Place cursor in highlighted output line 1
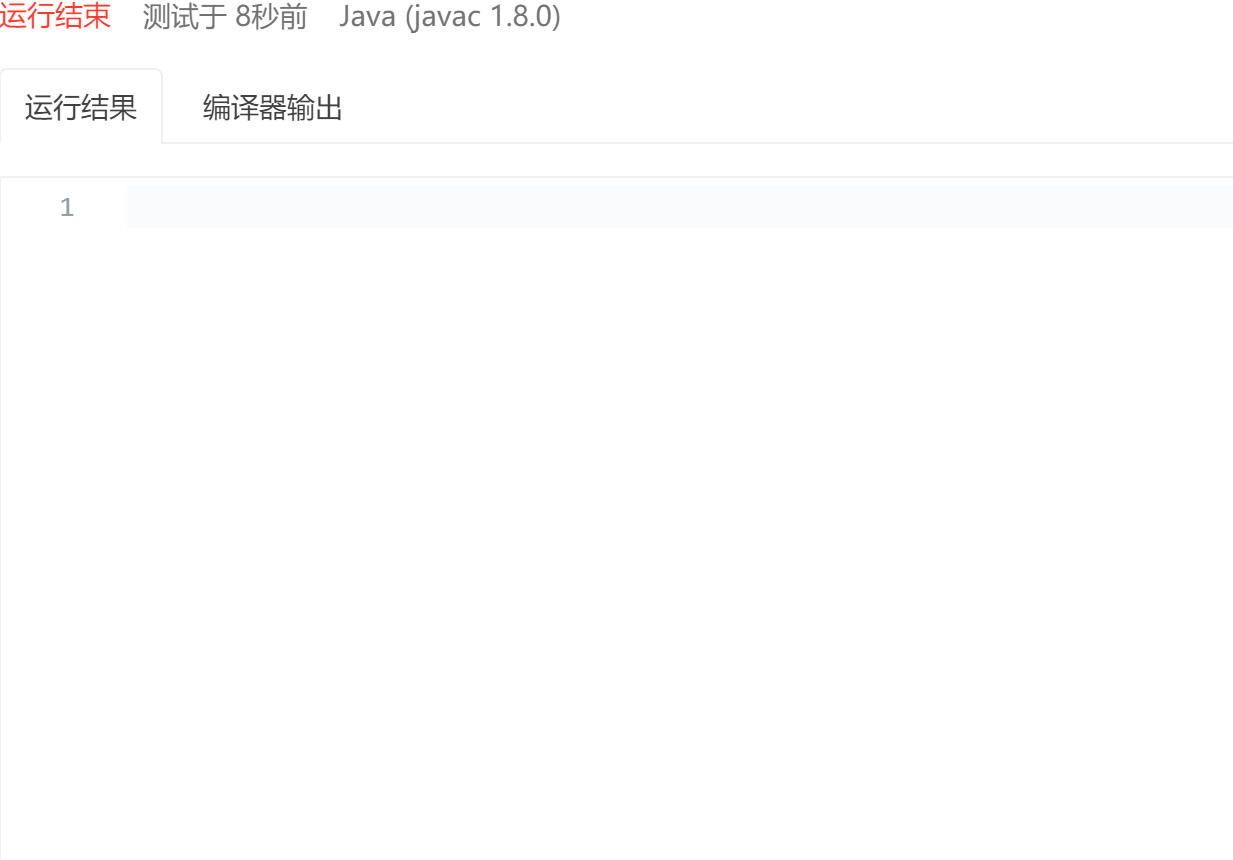1233x860 pixels. [680, 207]
